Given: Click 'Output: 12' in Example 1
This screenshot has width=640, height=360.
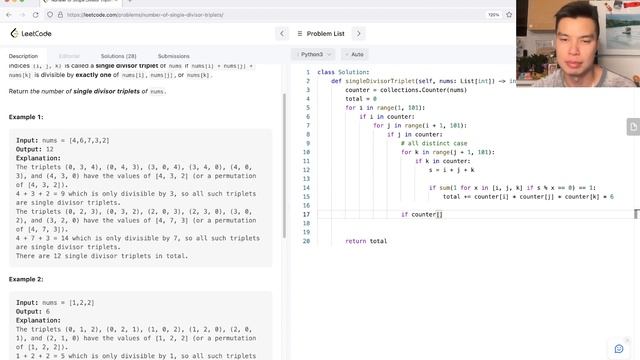Looking at the screenshot, I should tap(35, 149).
